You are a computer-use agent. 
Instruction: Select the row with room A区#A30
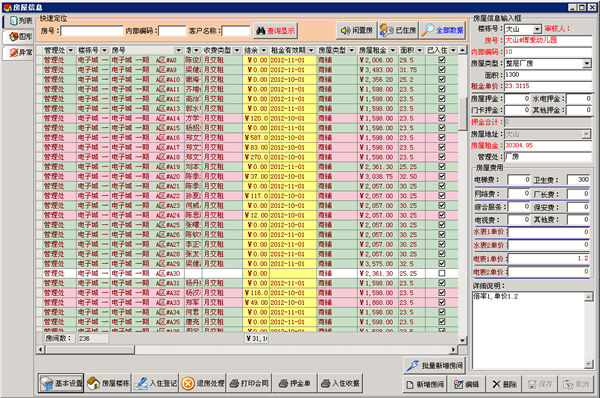247,273
